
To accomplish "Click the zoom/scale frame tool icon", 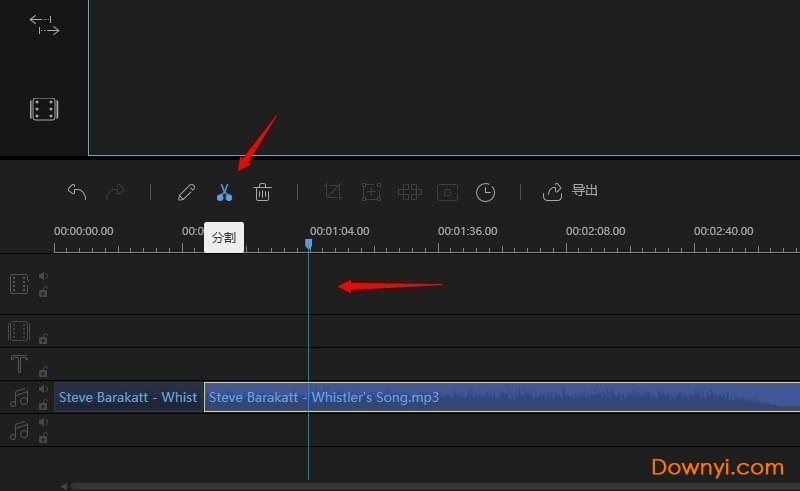I will (x=371, y=192).
